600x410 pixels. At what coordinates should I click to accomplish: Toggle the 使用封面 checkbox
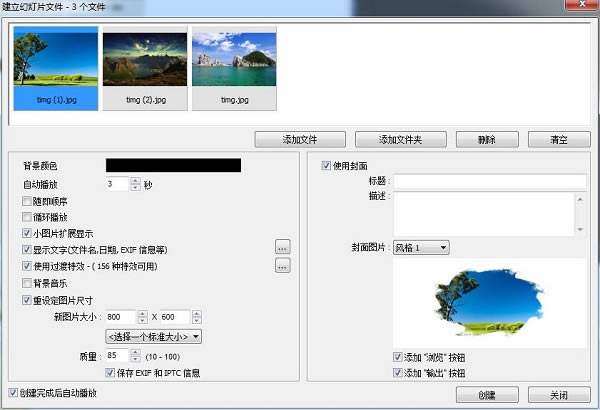tap(326, 165)
